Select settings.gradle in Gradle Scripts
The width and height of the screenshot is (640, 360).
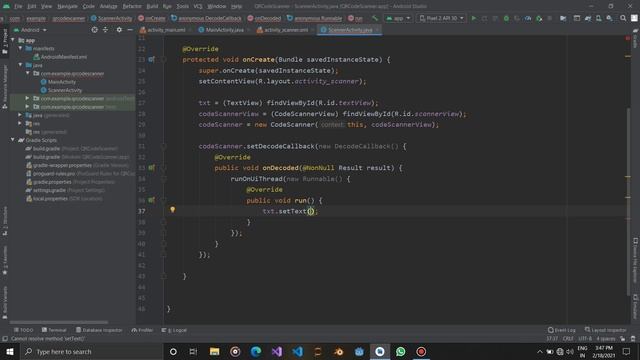click(65, 190)
